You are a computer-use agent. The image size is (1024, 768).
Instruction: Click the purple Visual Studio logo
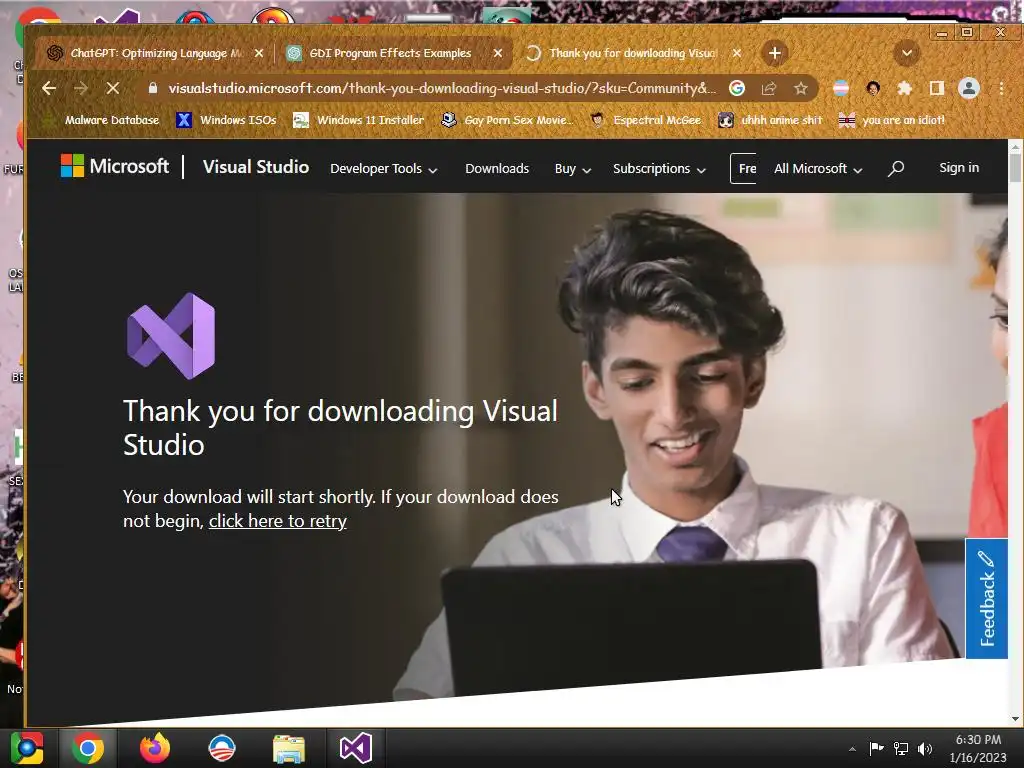[171, 336]
